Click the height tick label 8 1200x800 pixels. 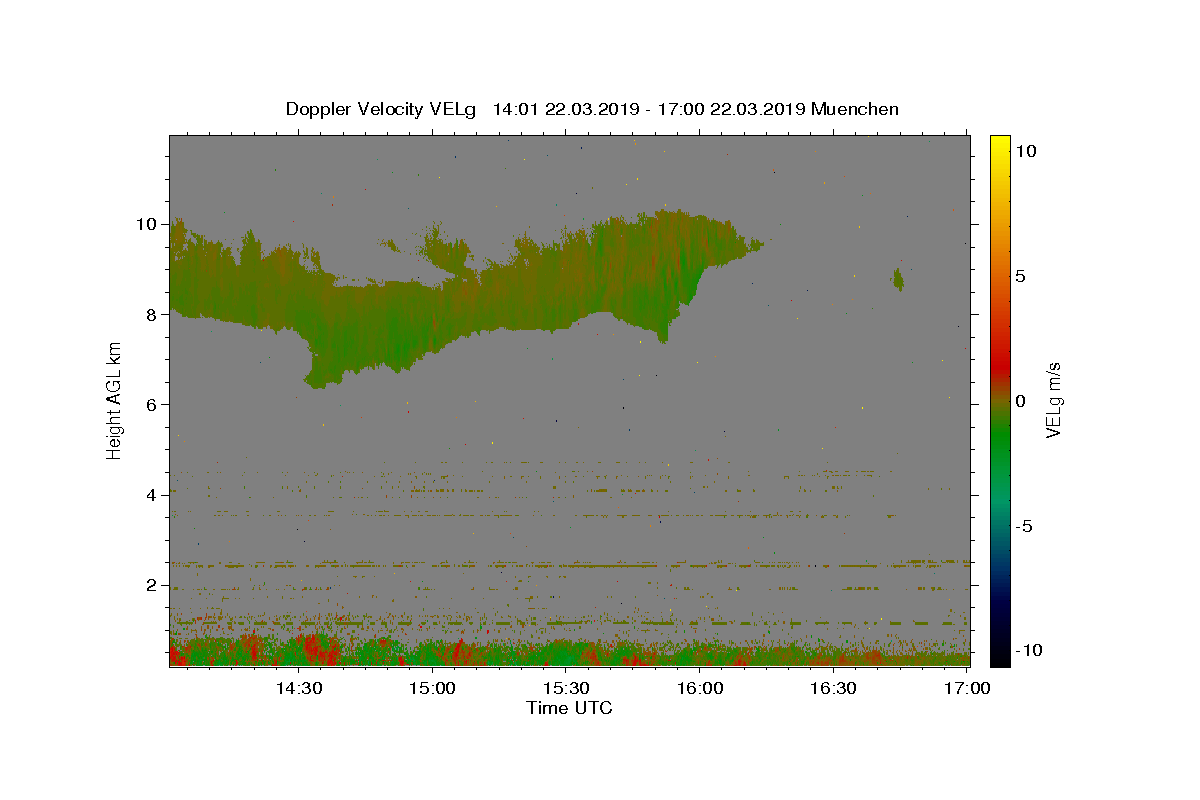(151, 314)
